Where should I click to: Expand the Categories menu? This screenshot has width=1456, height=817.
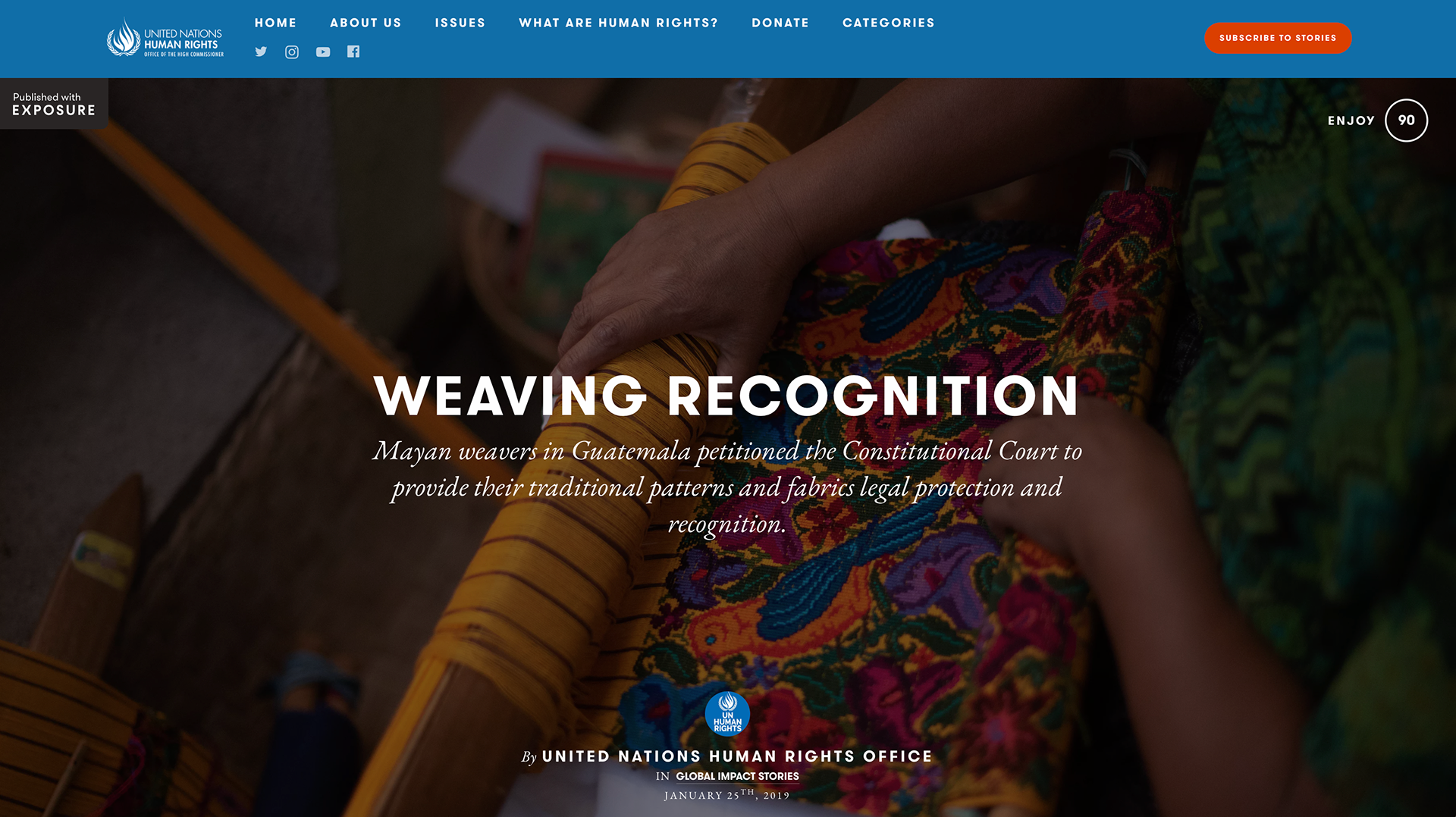[x=888, y=23]
